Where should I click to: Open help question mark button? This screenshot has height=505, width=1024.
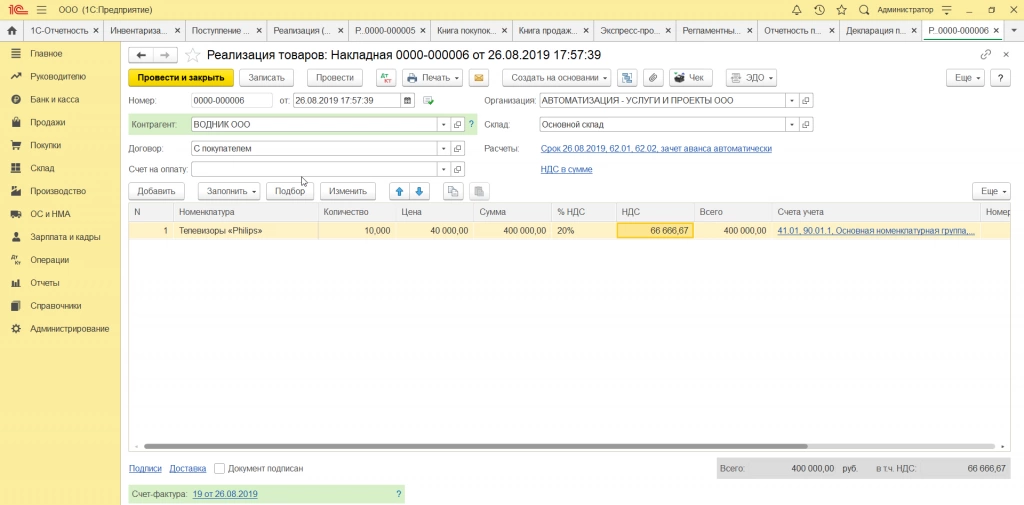tap(1000, 78)
